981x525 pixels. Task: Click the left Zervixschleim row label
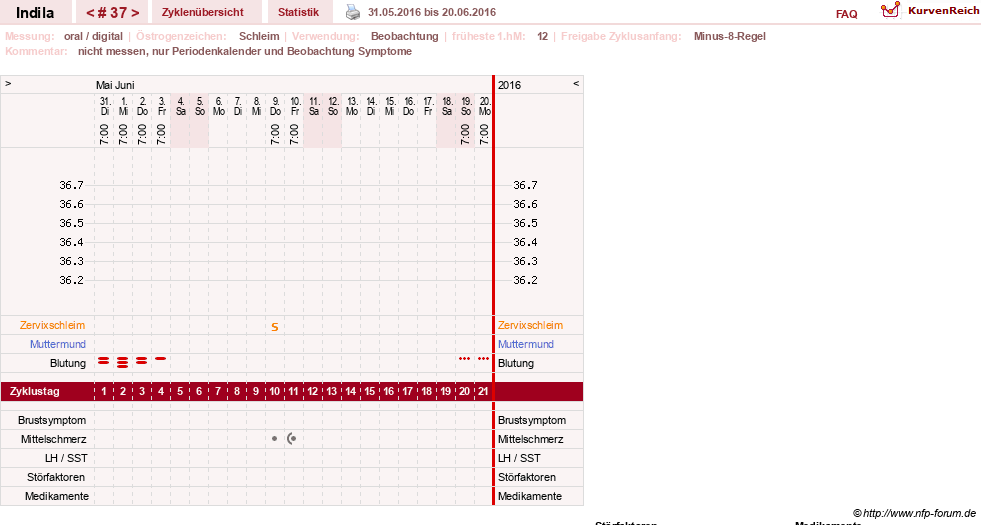[53, 325]
